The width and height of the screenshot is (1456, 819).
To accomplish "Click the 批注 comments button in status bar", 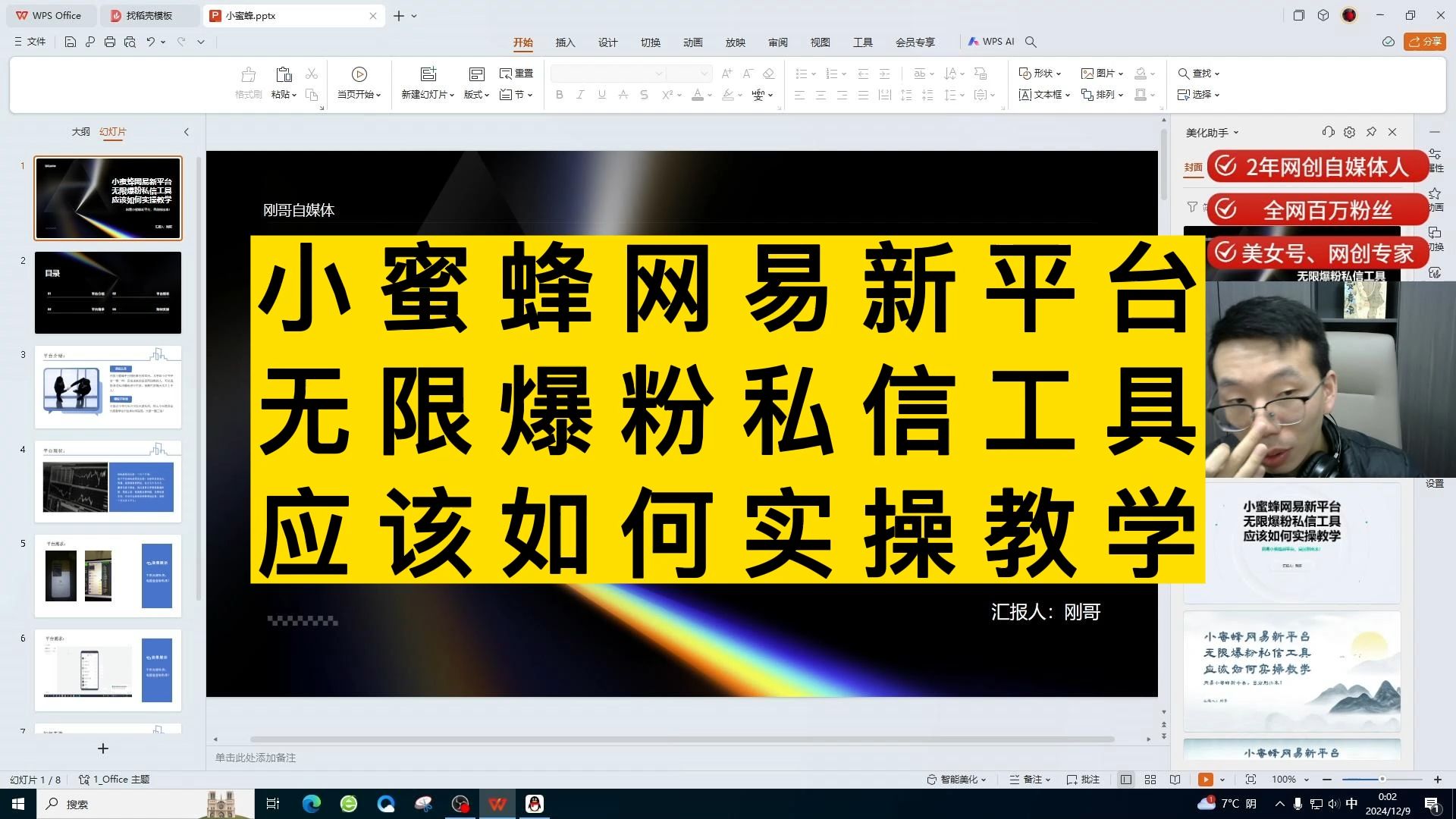I will 1083,780.
